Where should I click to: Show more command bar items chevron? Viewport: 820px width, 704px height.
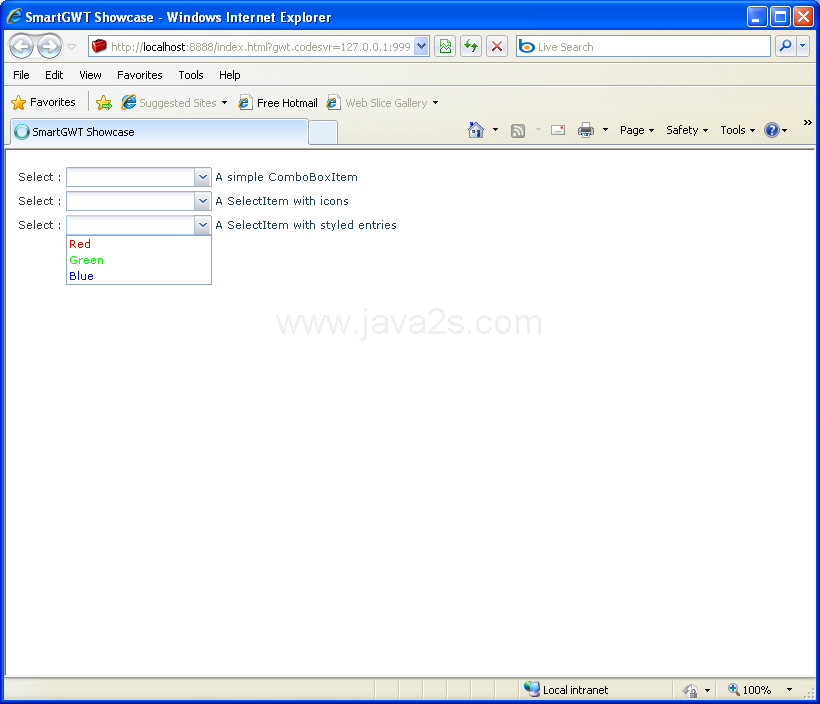(x=807, y=122)
